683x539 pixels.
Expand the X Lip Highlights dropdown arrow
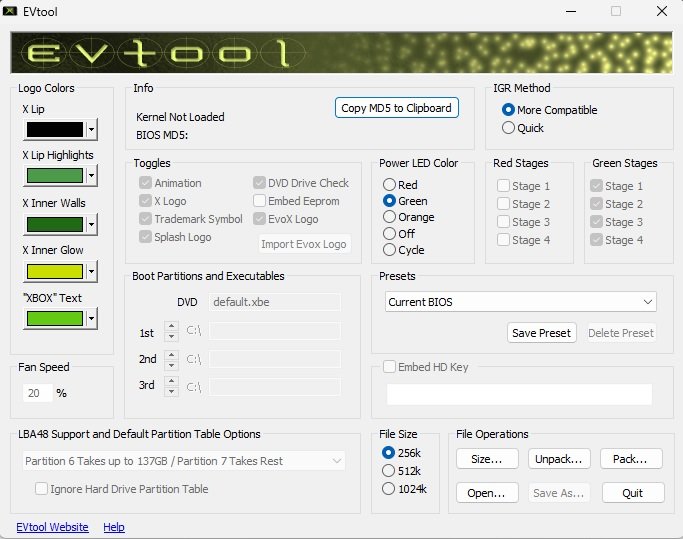(91, 176)
